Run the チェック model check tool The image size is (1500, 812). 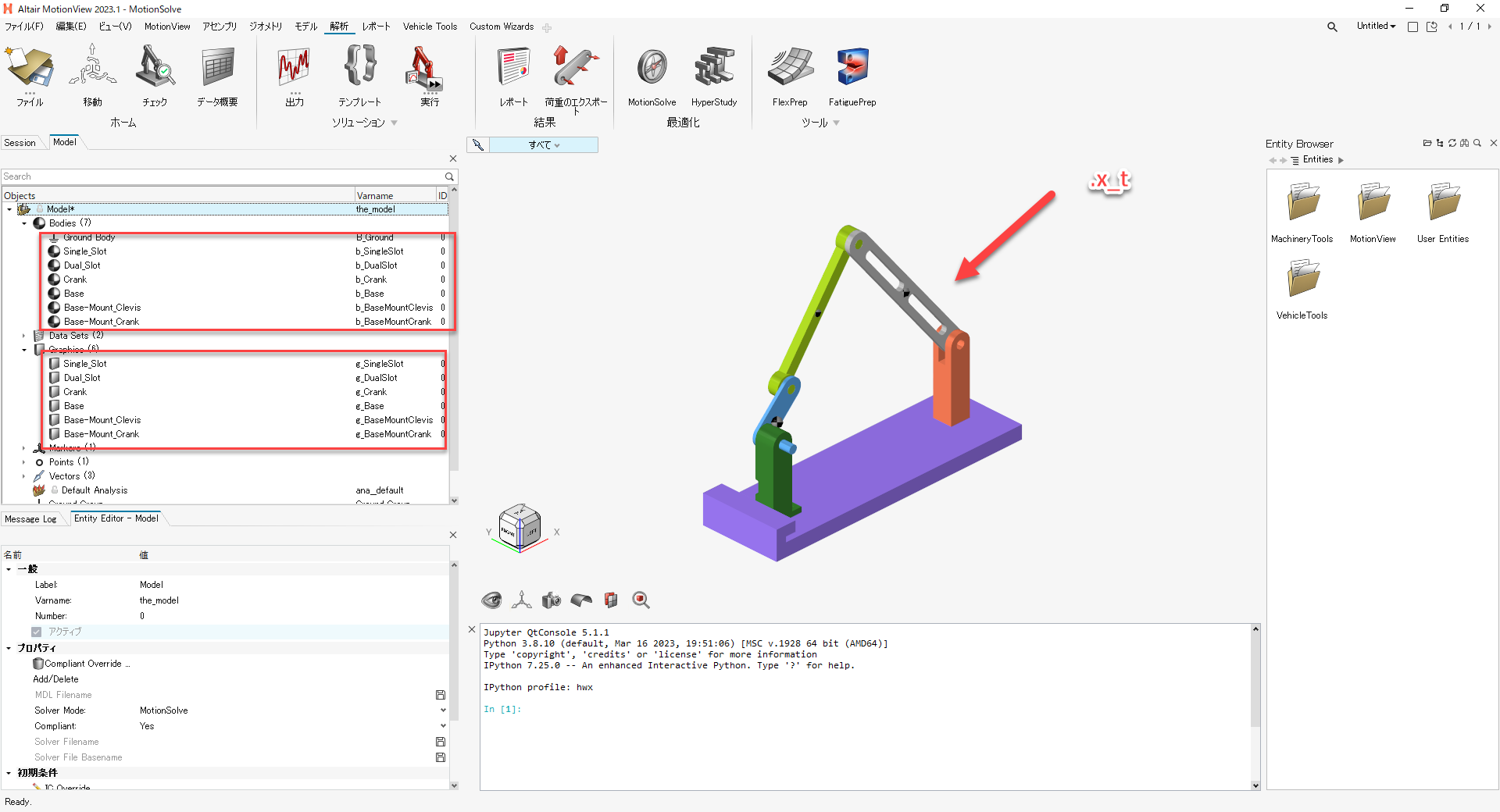[155, 75]
